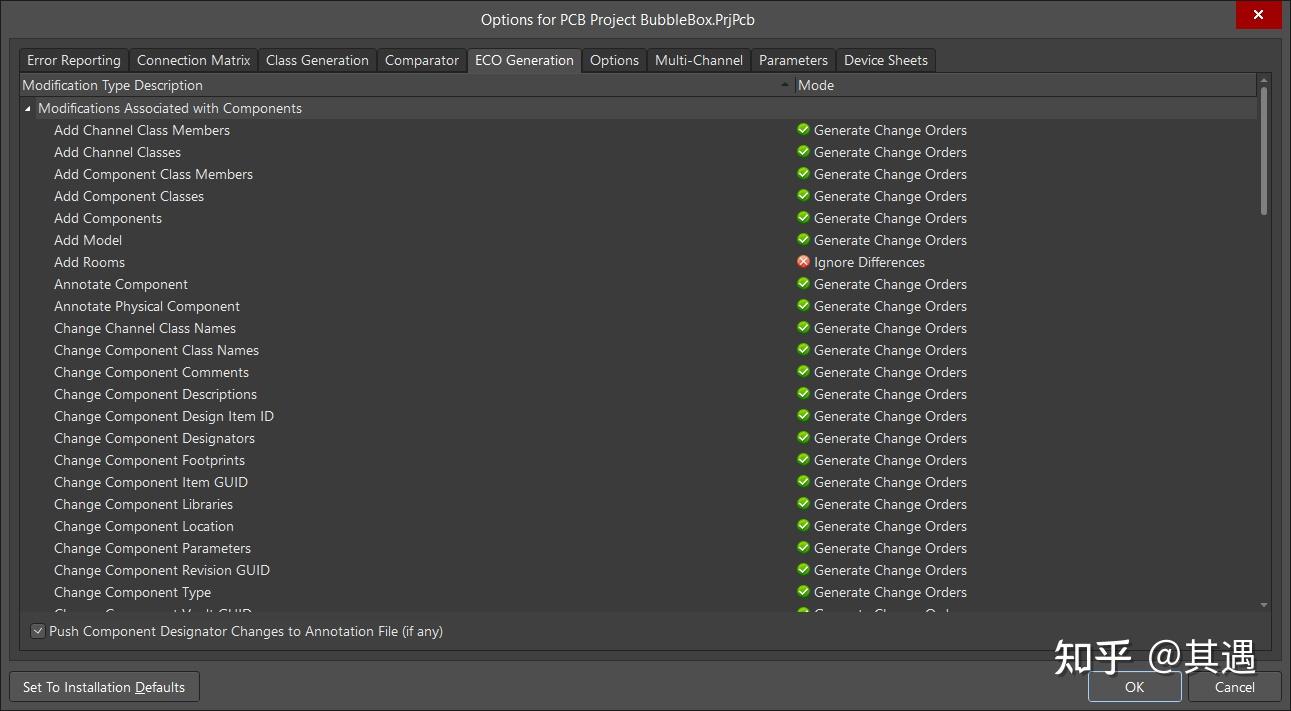The width and height of the screenshot is (1291, 711).
Task: Select Change Component Class Names row
Action: tap(638, 350)
